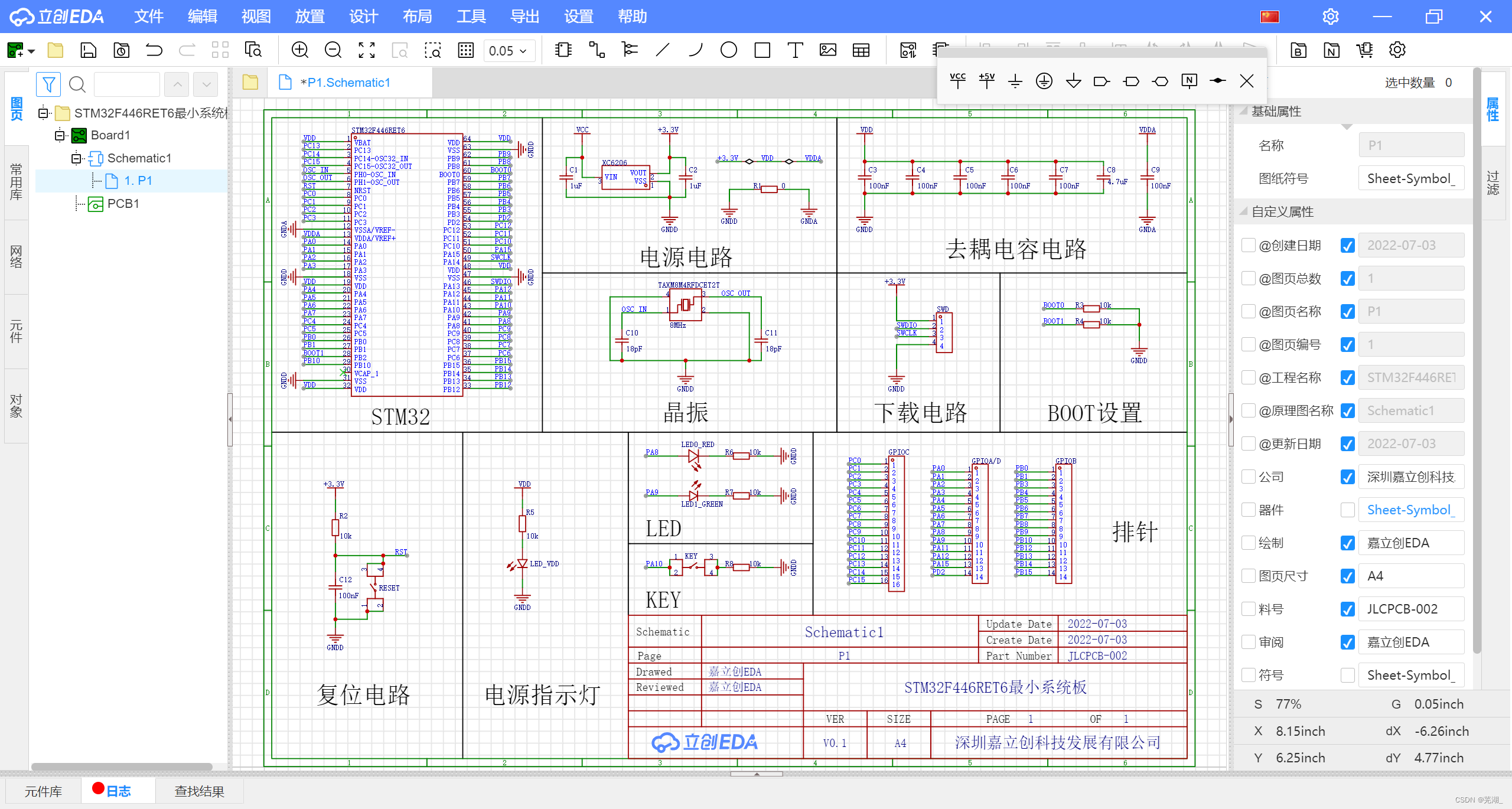Open the 过滤 right panel tab

click(x=1493, y=183)
